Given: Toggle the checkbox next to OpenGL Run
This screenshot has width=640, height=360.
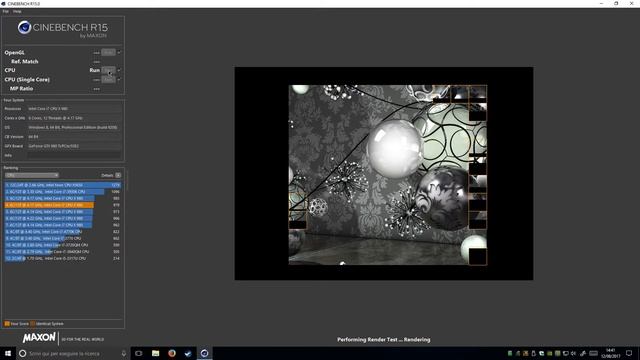Looking at the screenshot, I should point(119,52).
